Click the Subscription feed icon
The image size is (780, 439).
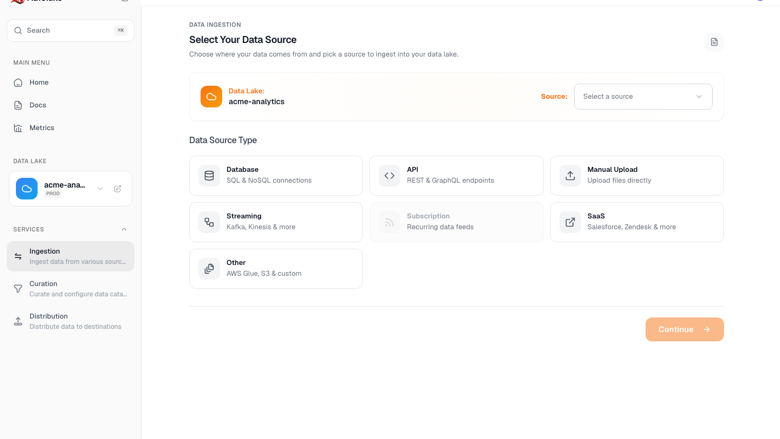pyautogui.click(x=390, y=222)
